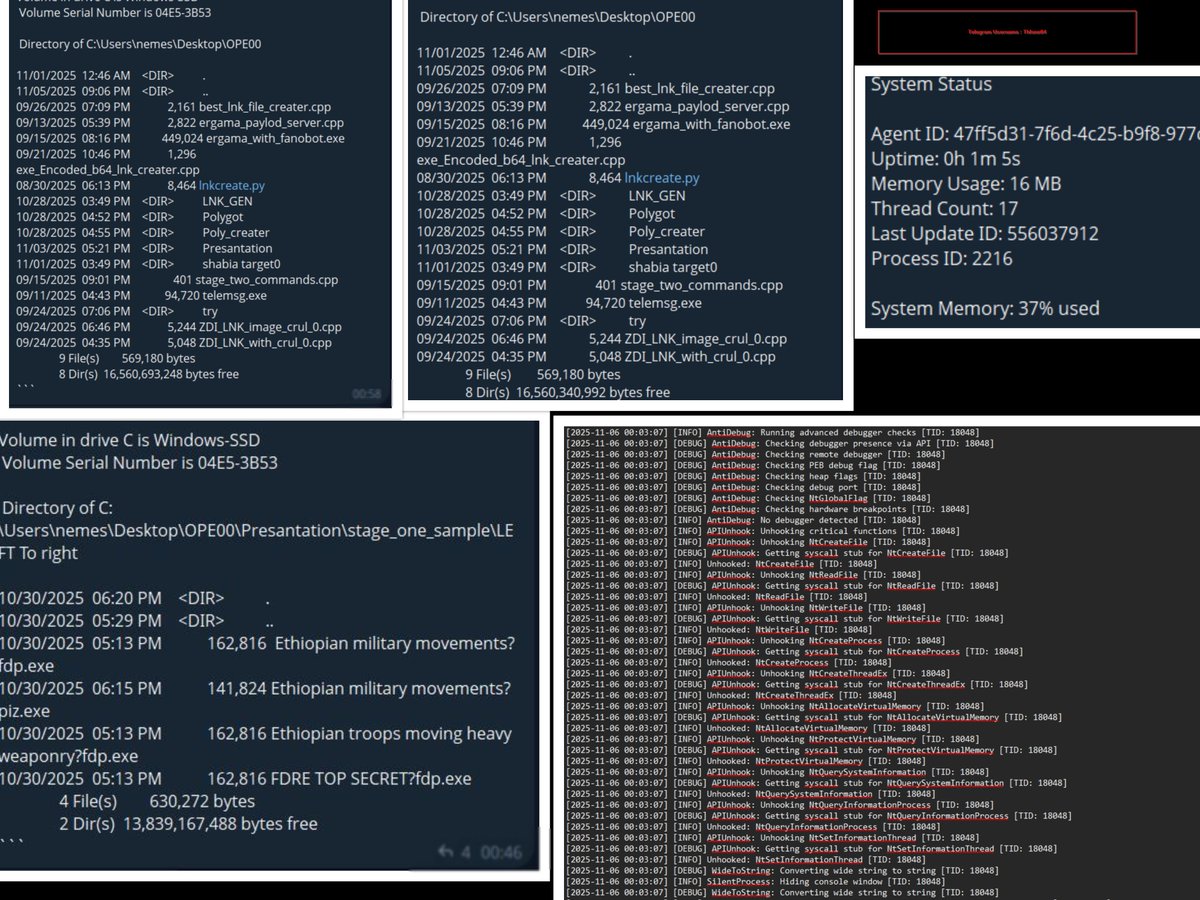Select best_lnk_file_creater.cpp in message stamped 00:58

point(265,106)
